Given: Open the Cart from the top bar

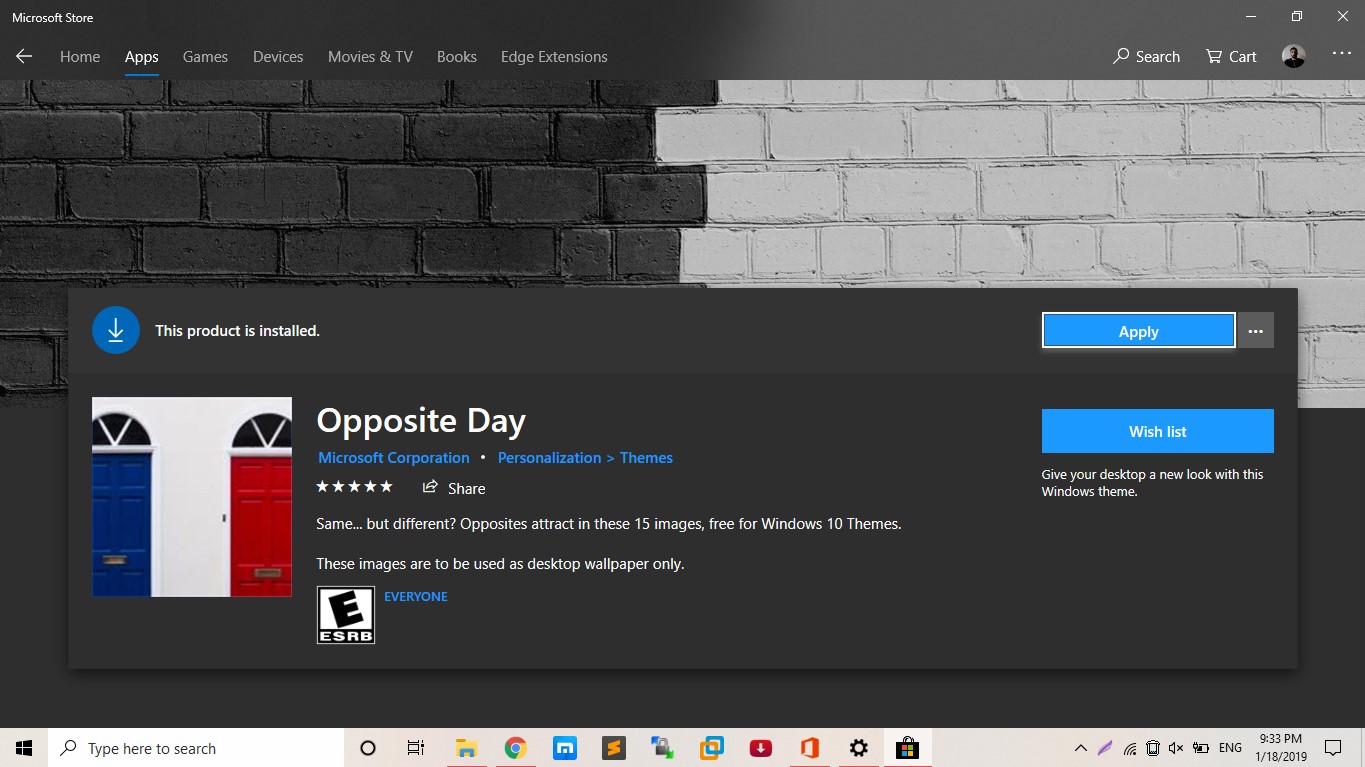Looking at the screenshot, I should [x=1229, y=57].
